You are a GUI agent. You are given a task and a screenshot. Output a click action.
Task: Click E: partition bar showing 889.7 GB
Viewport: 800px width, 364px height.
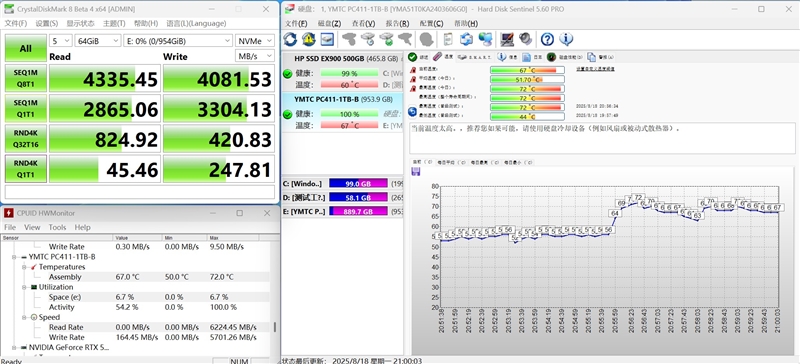[358, 211]
